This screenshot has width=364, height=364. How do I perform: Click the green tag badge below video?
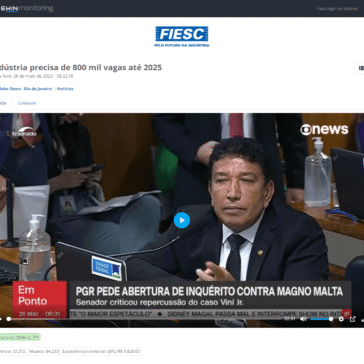click(20, 337)
